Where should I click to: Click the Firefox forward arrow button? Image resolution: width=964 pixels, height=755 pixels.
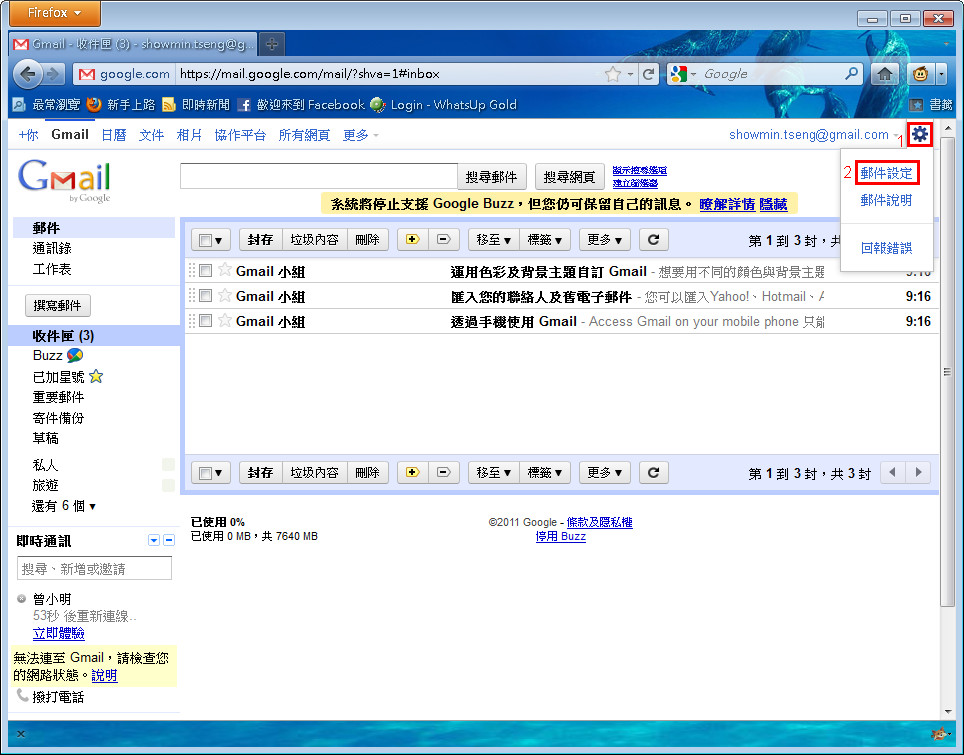(53, 74)
